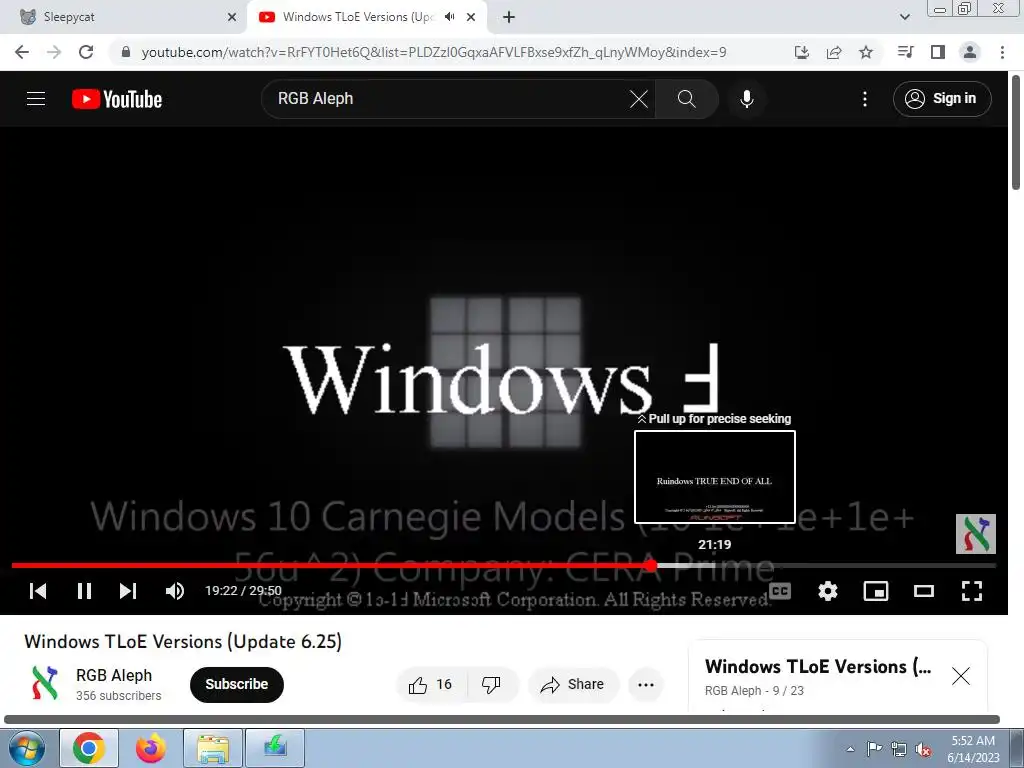Pause the video

click(84, 591)
